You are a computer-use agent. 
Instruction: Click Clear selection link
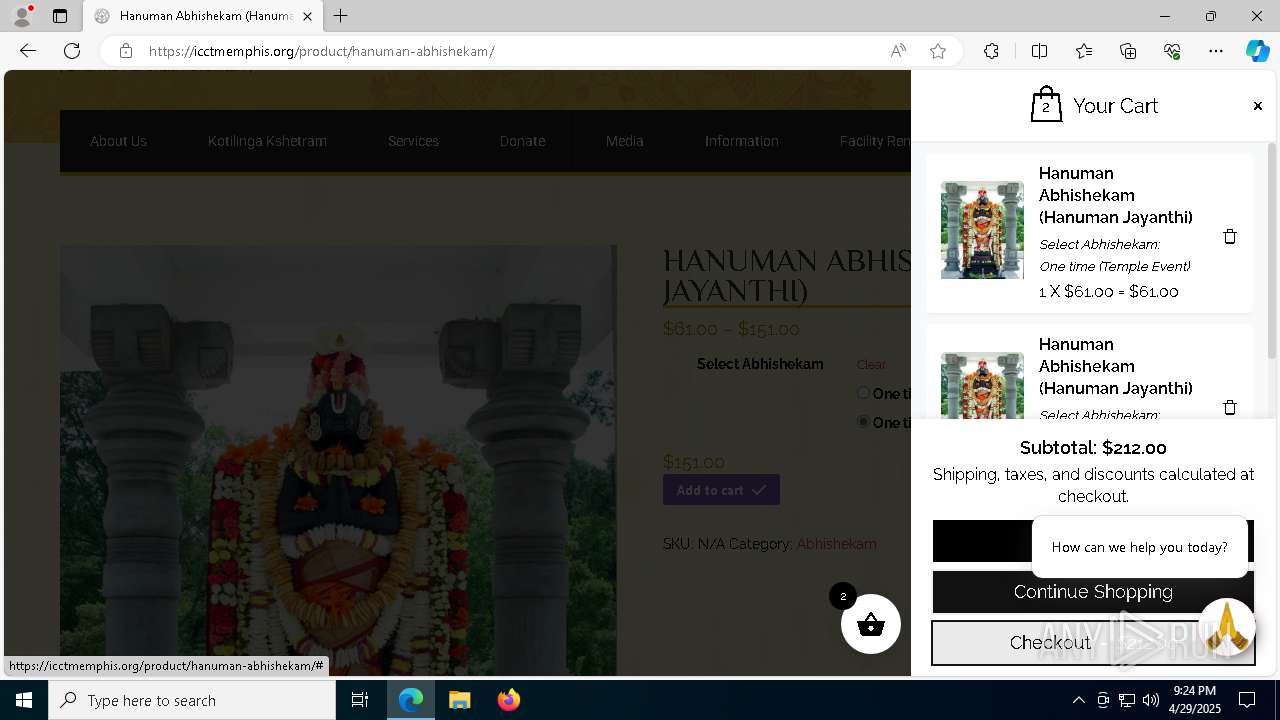871,365
